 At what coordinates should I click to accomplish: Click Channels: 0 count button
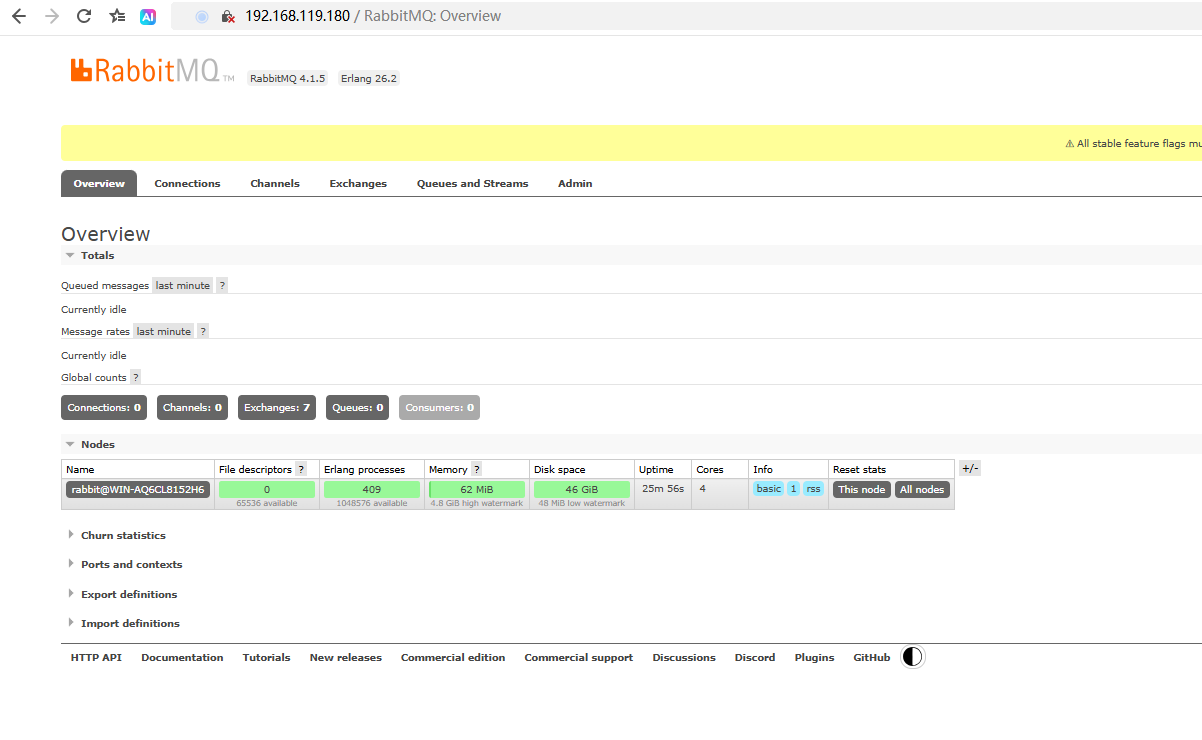pyautogui.click(x=192, y=408)
